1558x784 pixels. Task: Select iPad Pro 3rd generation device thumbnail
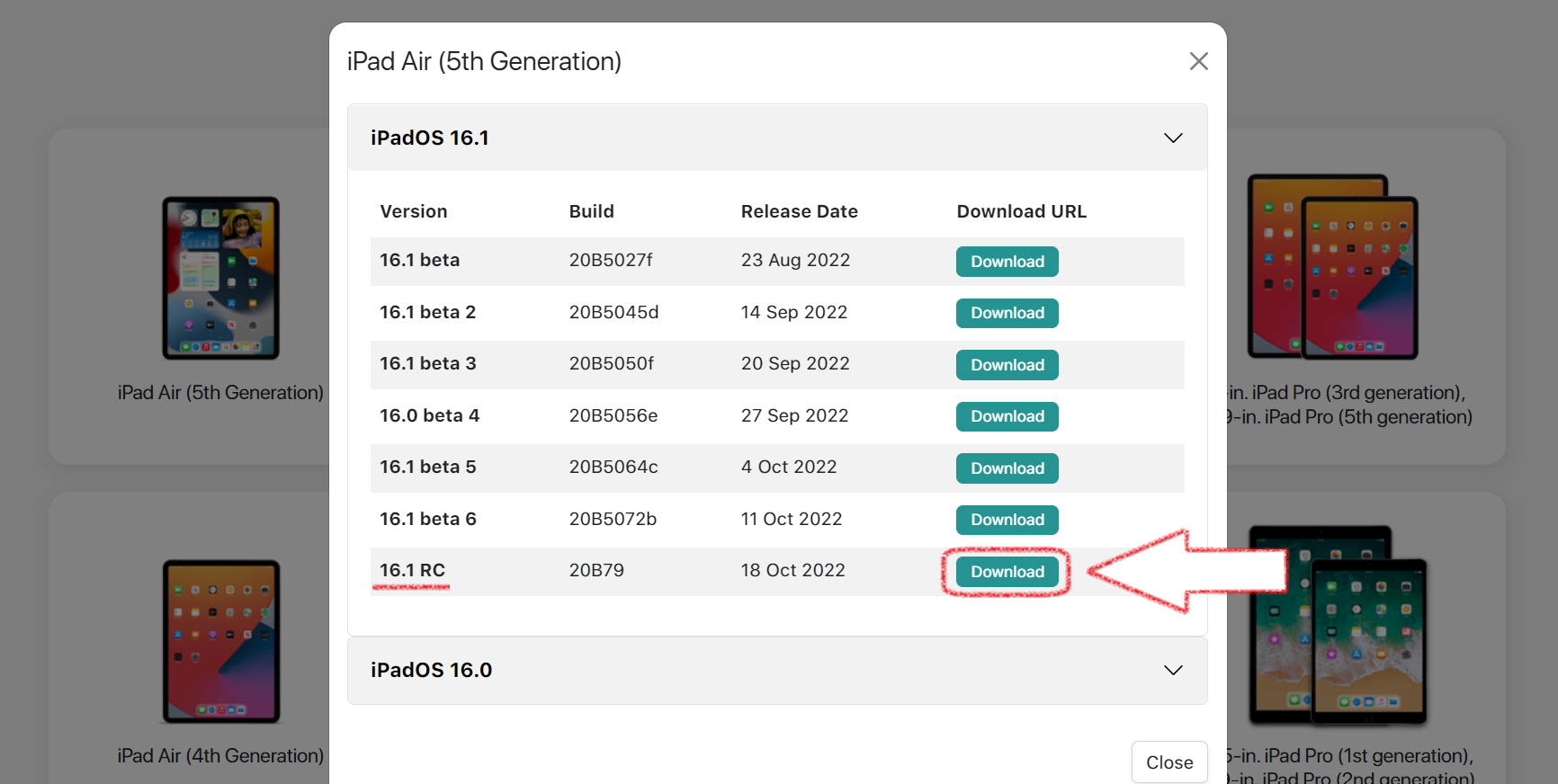click(1332, 267)
